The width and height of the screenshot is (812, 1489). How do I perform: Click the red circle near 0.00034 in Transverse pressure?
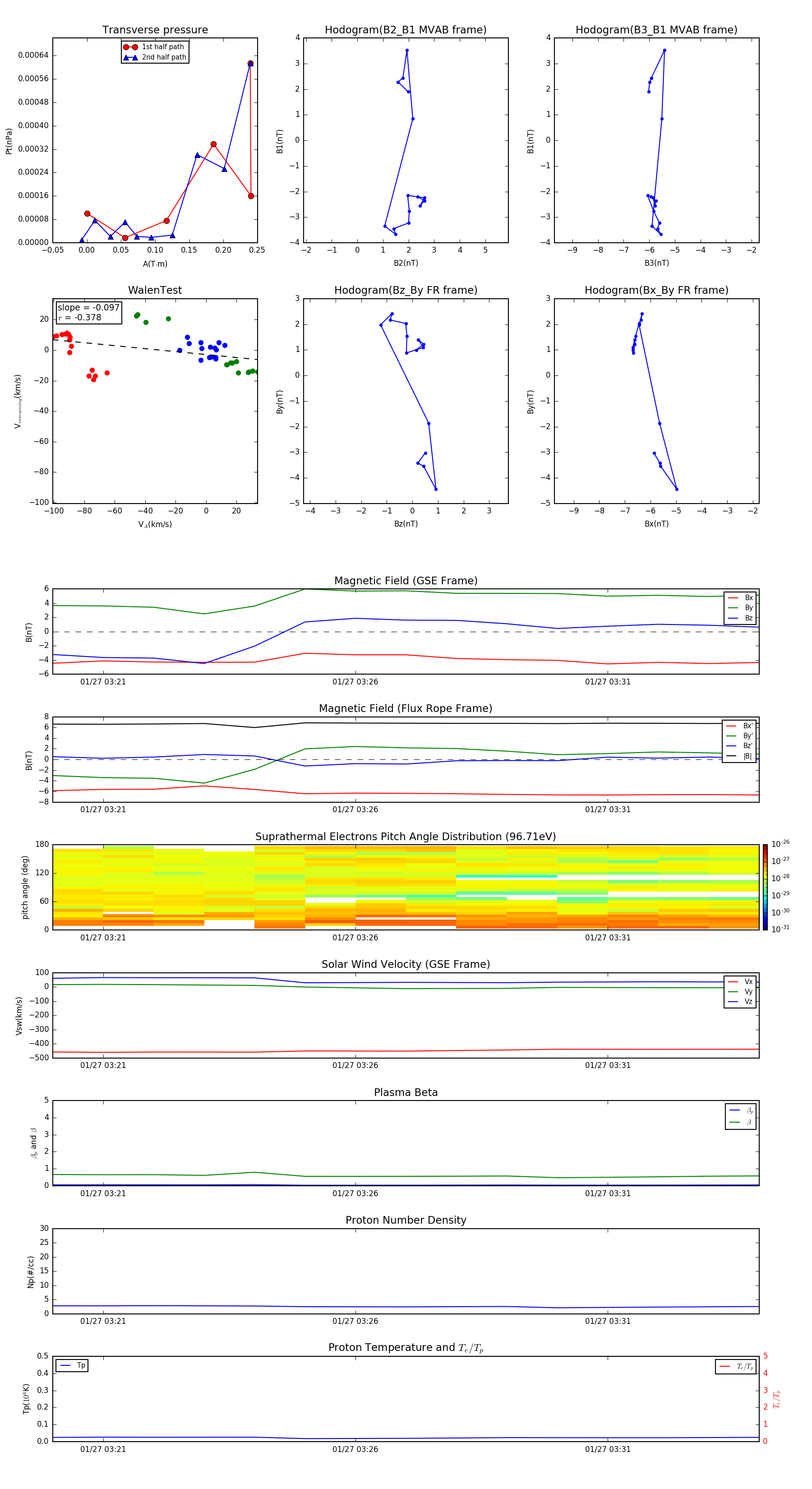(x=213, y=144)
